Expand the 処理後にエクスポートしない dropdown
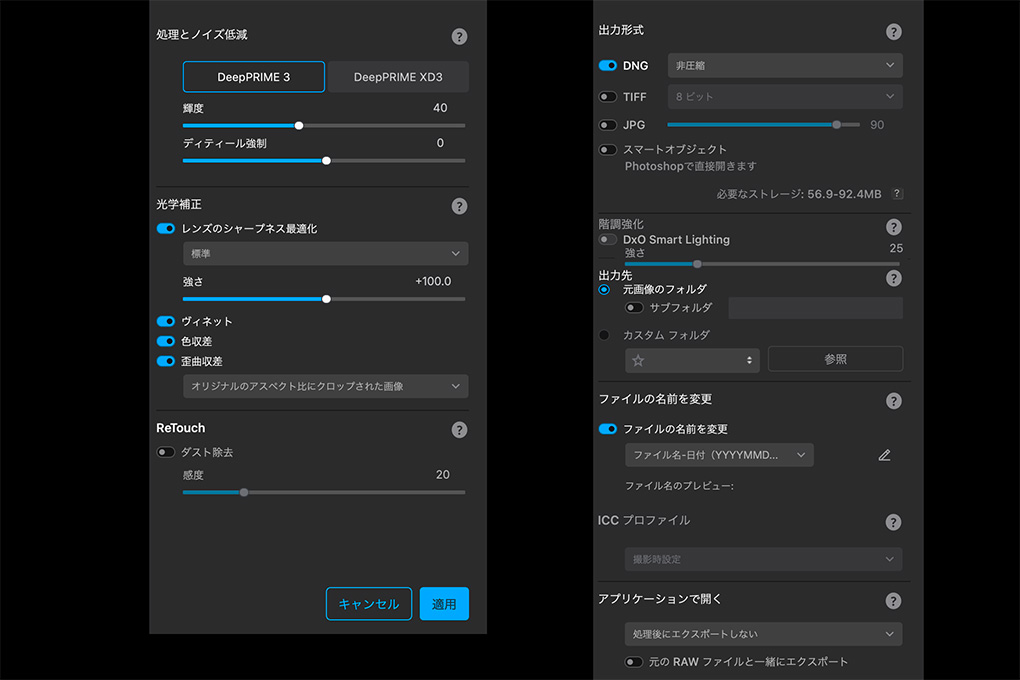The width and height of the screenshot is (1020, 680). point(762,634)
